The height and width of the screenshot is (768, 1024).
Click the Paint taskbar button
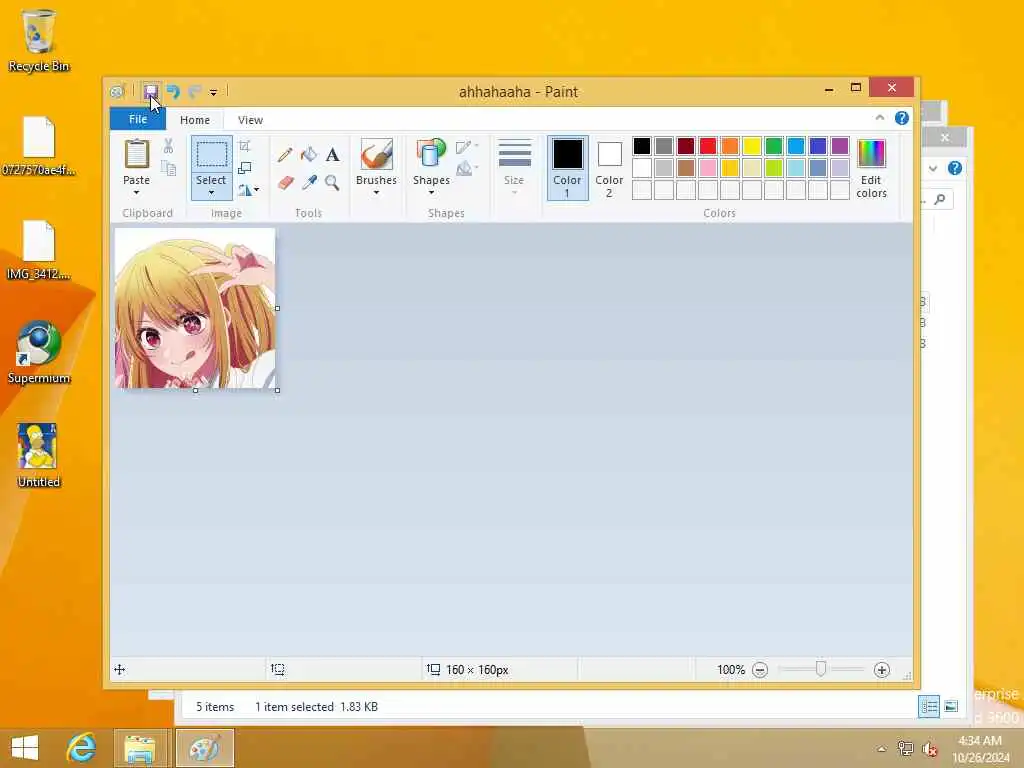coord(204,748)
